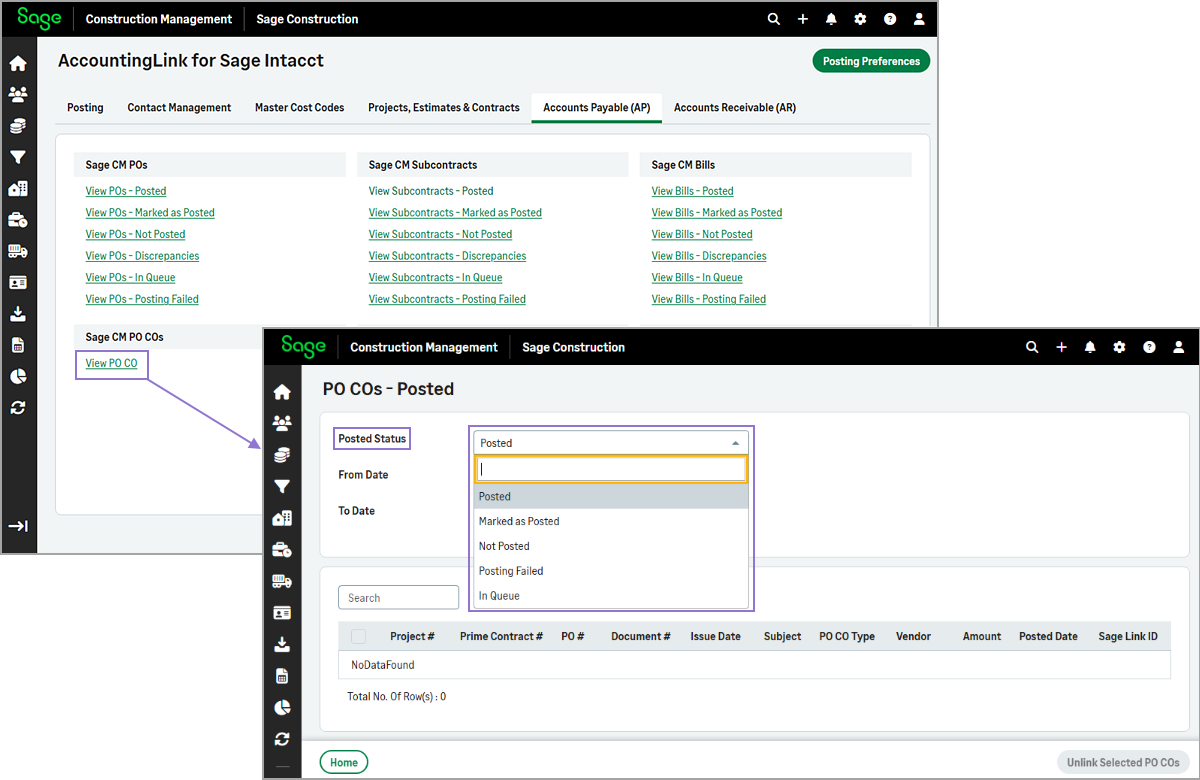Switch to the Contact Management tab
Viewport: 1200px width, 780px height.
coord(179,107)
